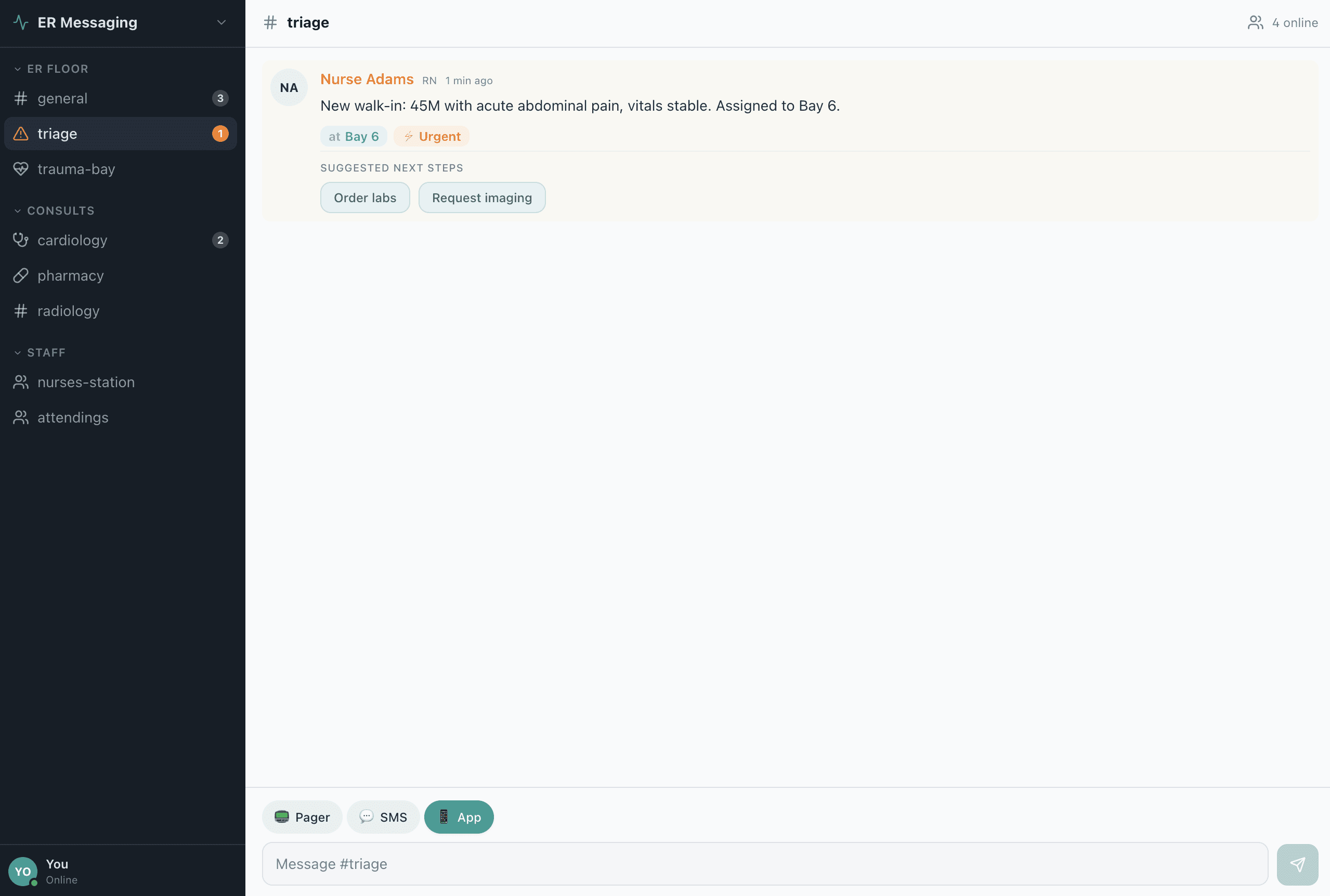Open the ER Messaging workspace dropdown

[221, 22]
